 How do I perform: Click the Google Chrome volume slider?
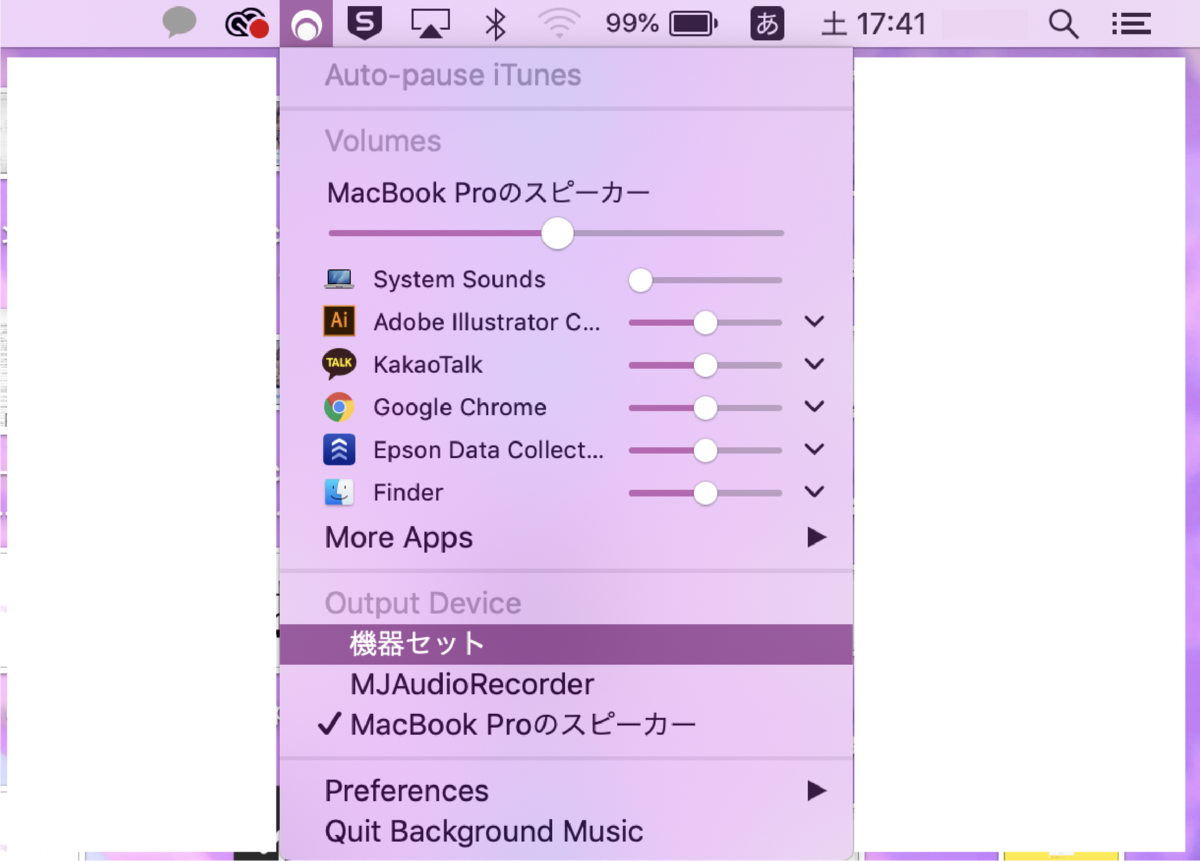(x=705, y=407)
